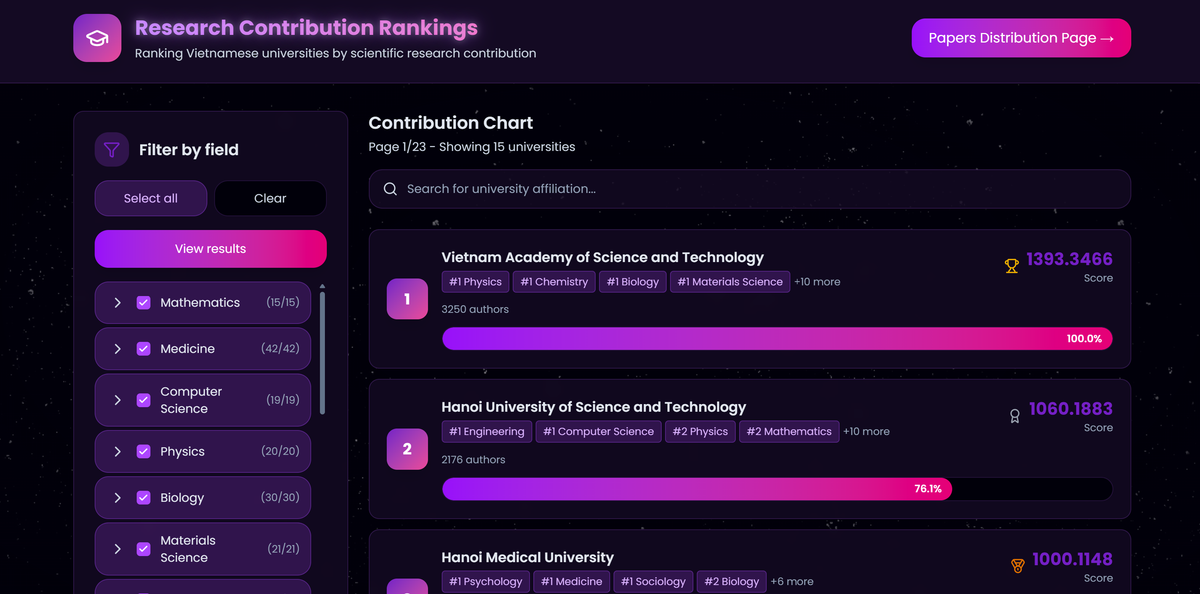This screenshot has width=1200, height=594.
Task: Click the bronze medal icon beside 1000.1148
Action: tap(1017, 566)
